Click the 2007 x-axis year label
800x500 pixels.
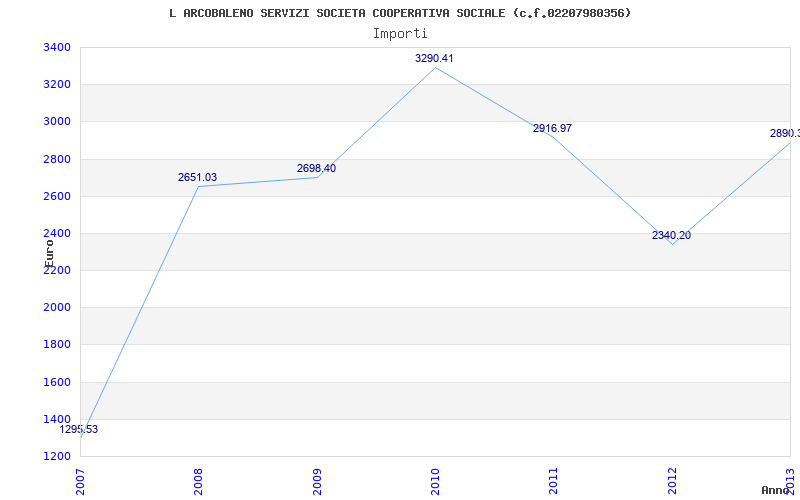(x=80, y=481)
